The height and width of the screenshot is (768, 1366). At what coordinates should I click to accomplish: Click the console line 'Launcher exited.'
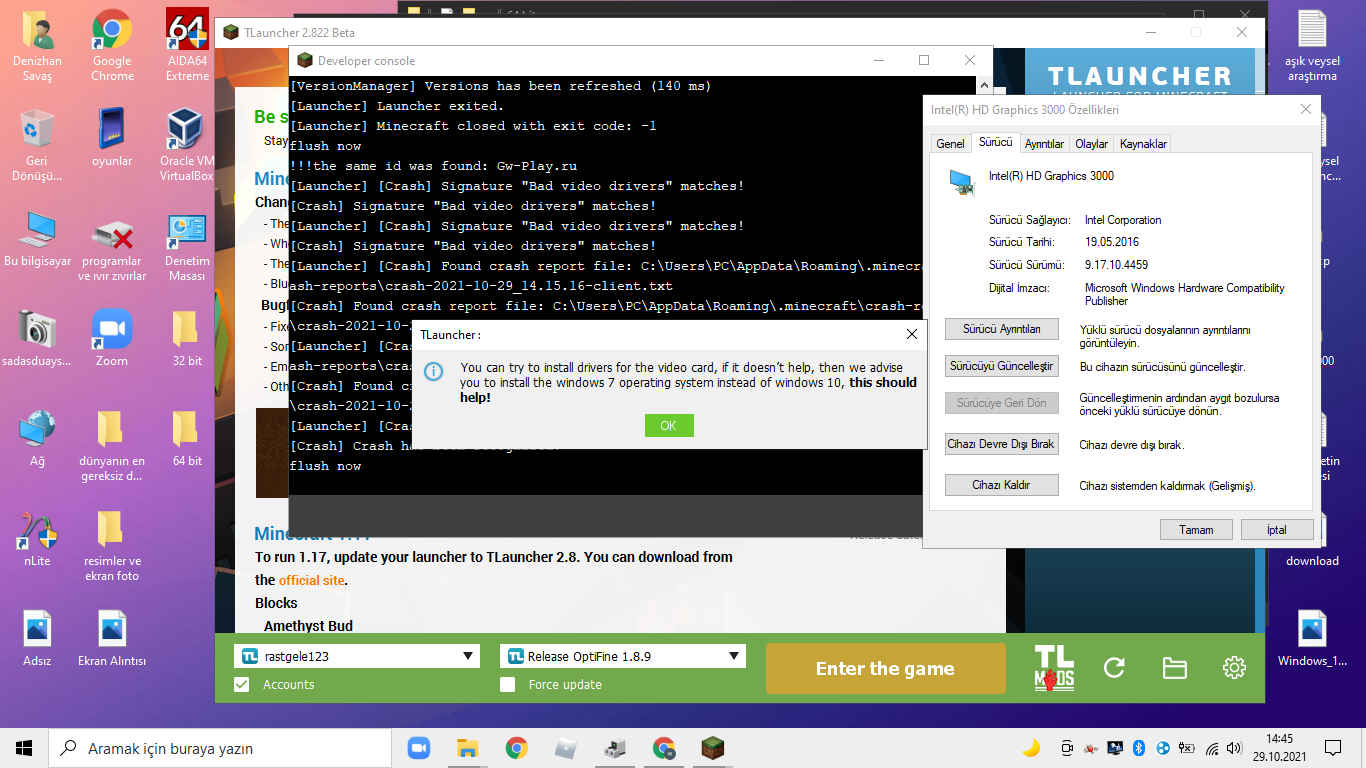[x=397, y=106]
